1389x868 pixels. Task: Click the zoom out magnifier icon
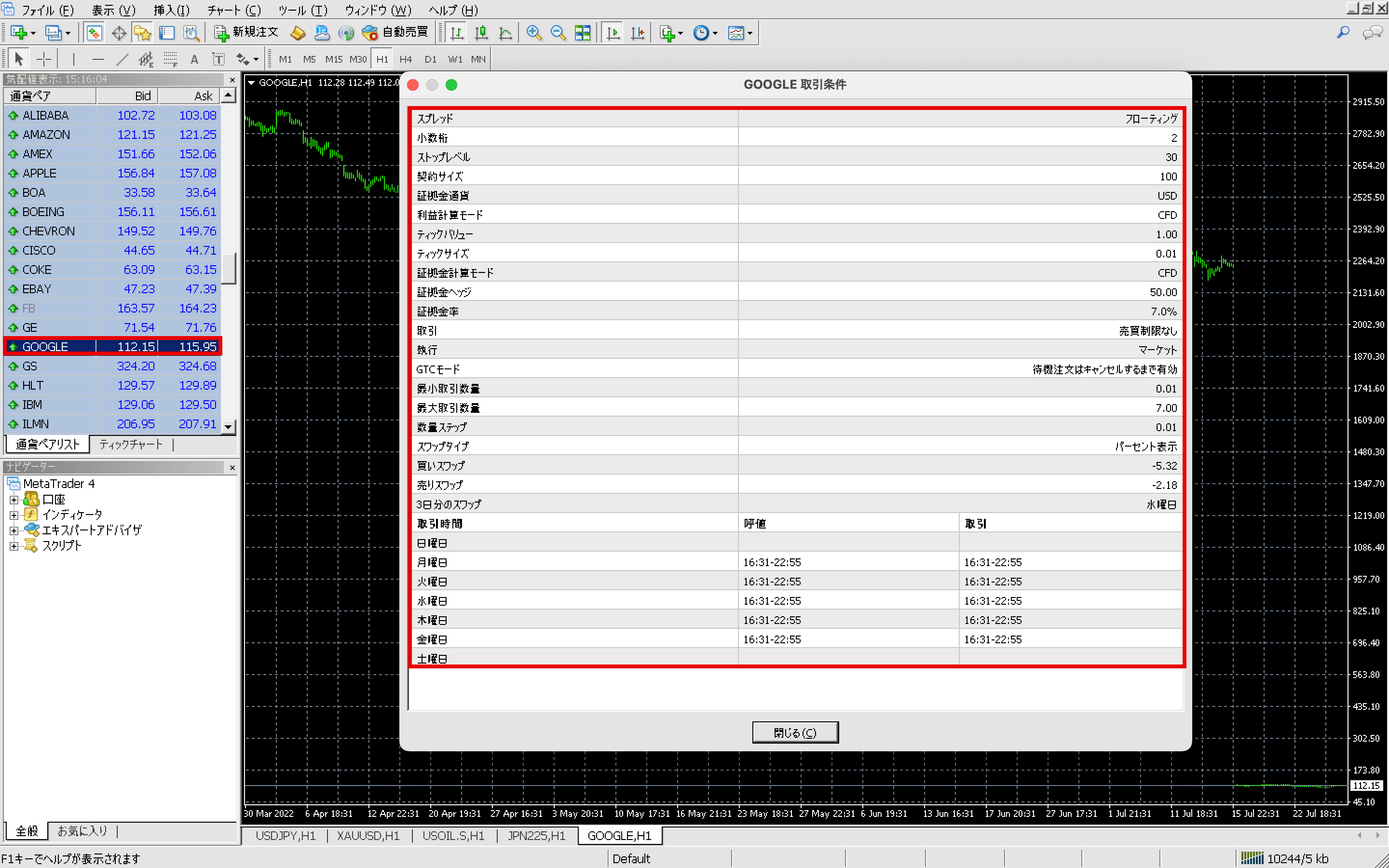(x=558, y=33)
